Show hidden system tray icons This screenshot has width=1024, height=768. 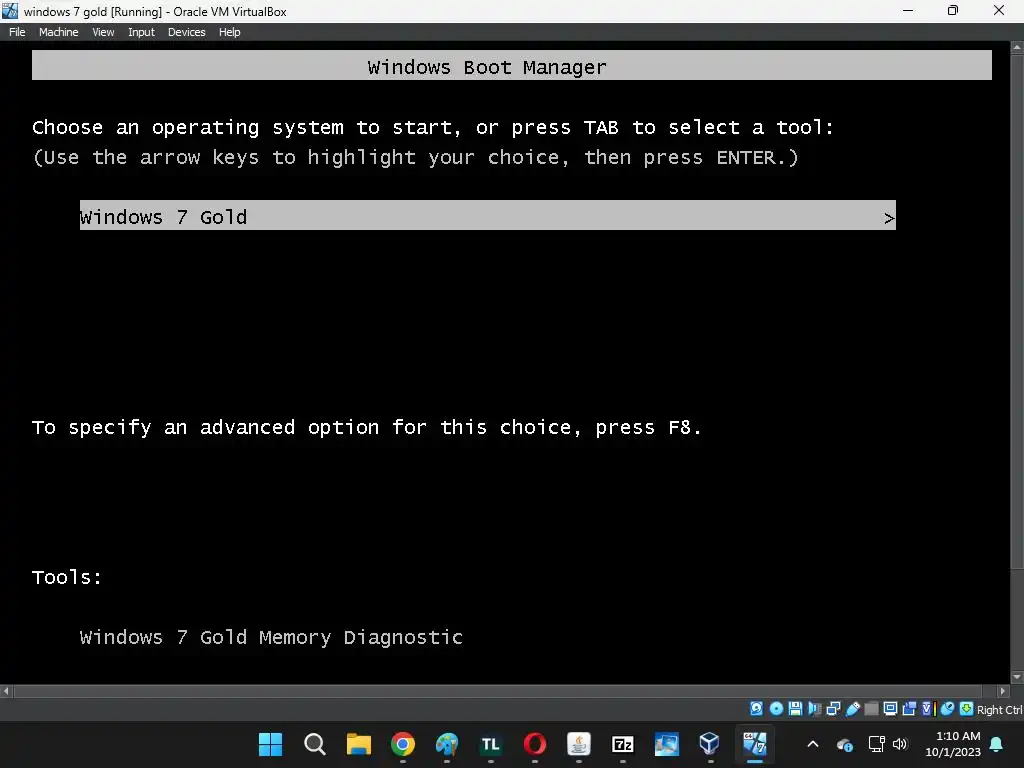tap(813, 744)
